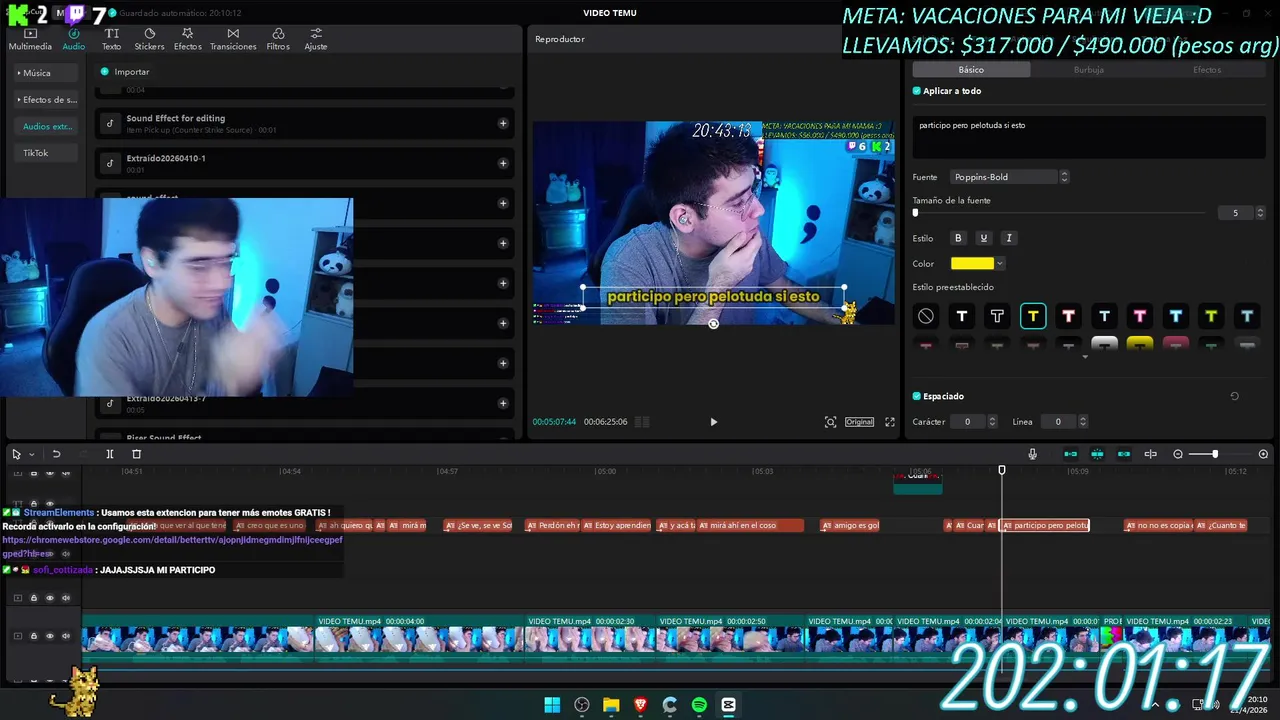The width and height of the screenshot is (1280, 720).
Task: Open the Texto tool panel
Action: tap(111, 39)
